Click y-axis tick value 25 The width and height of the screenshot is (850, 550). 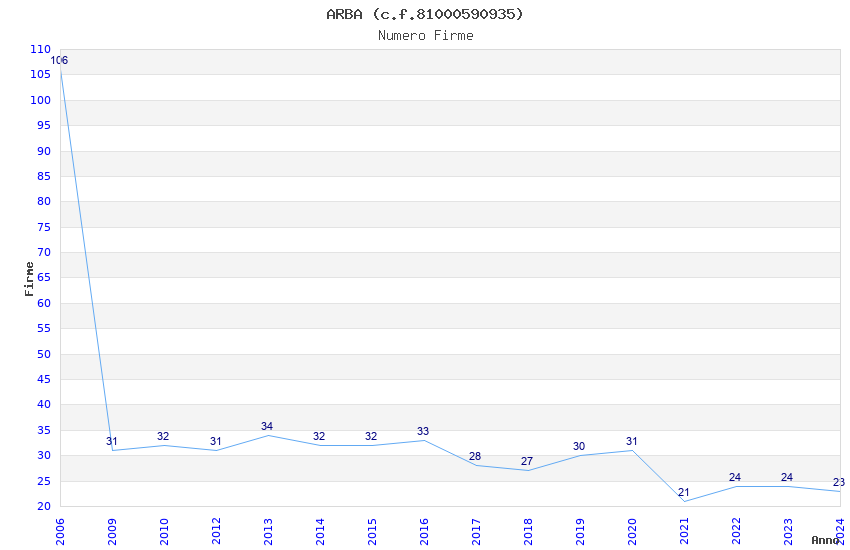click(44, 482)
